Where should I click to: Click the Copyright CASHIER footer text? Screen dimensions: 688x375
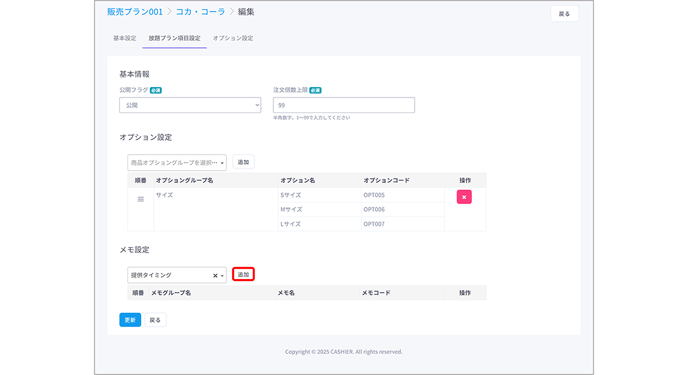point(344,352)
